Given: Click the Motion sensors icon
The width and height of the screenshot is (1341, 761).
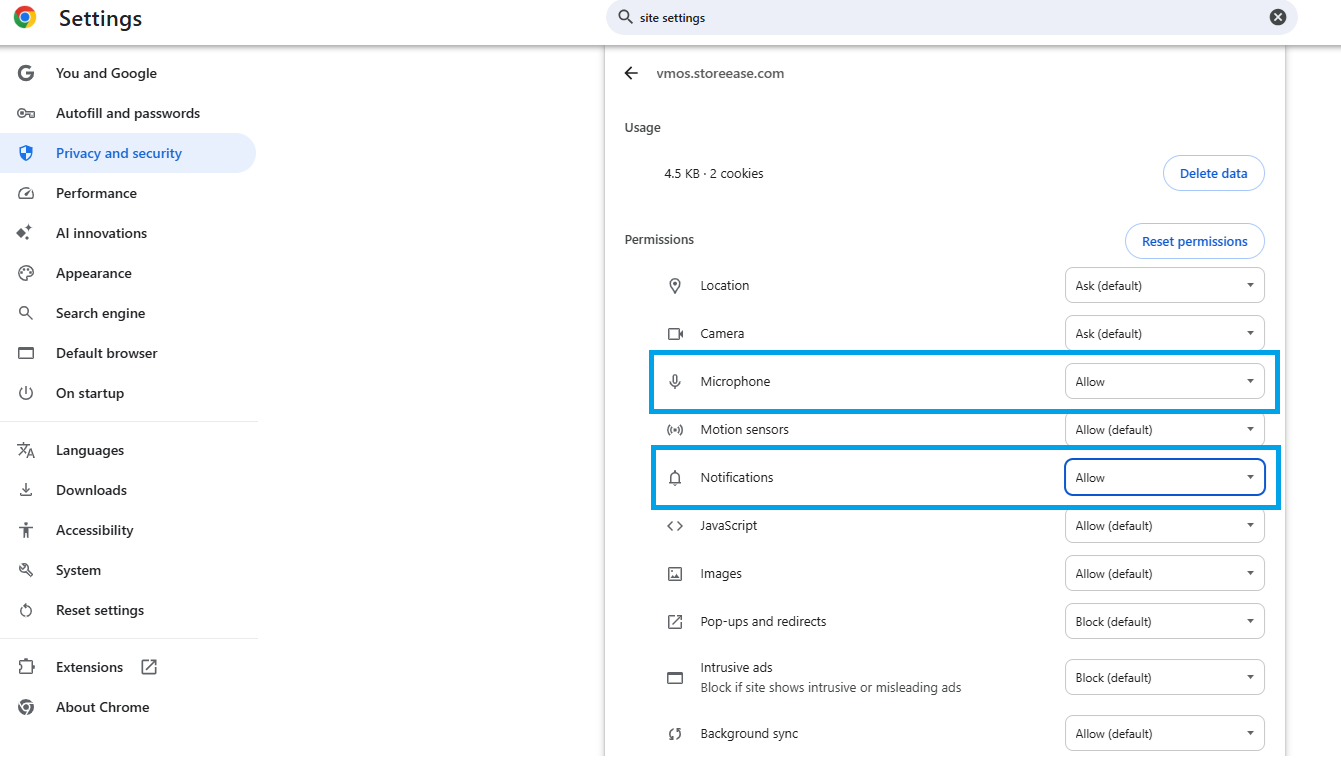Looking at the screenshot, I should point(675,429).
